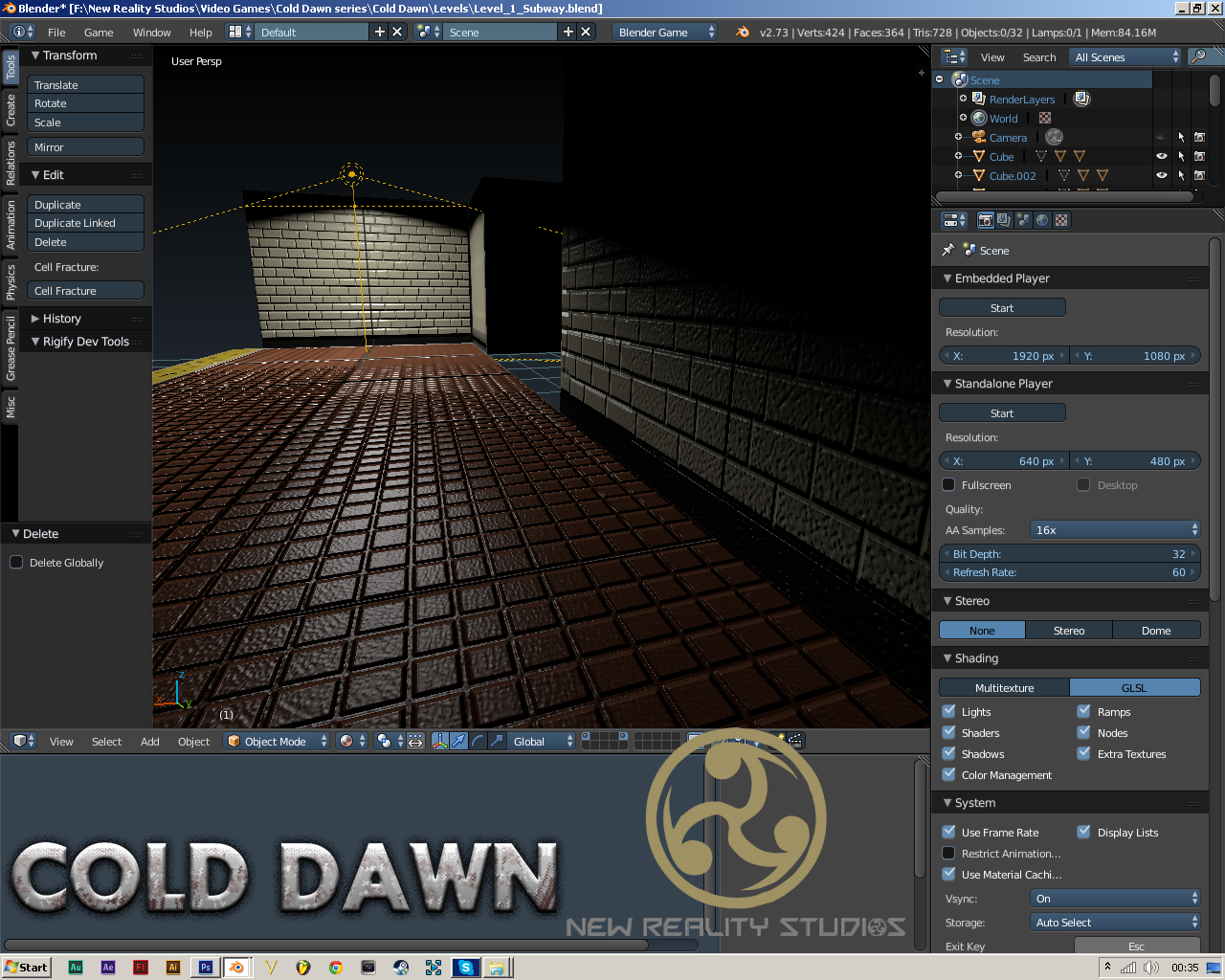
Task: Open the Texture properties checker tab
Action: coord(1061,220)
